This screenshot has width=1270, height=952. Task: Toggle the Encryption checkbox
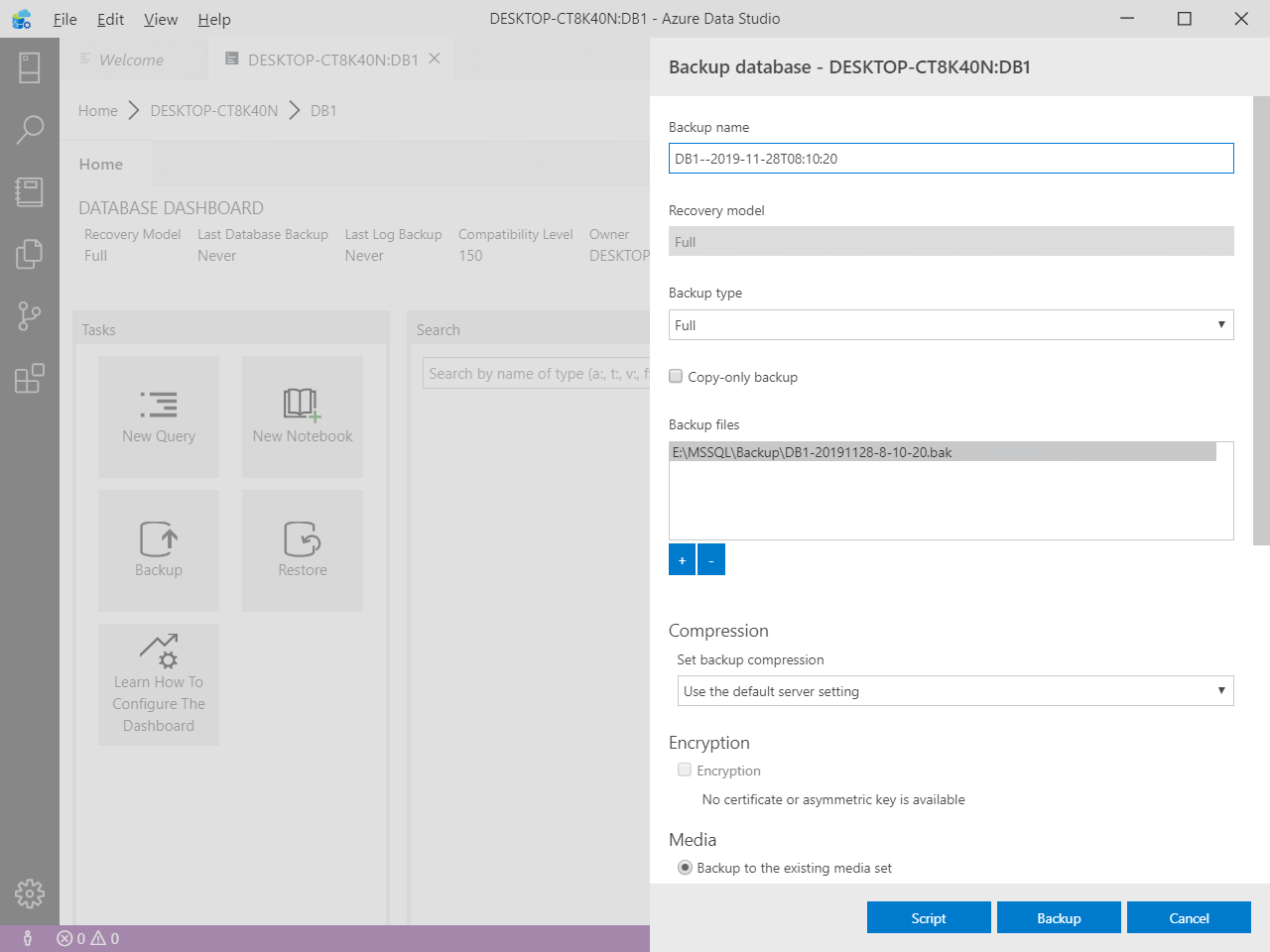685,770
